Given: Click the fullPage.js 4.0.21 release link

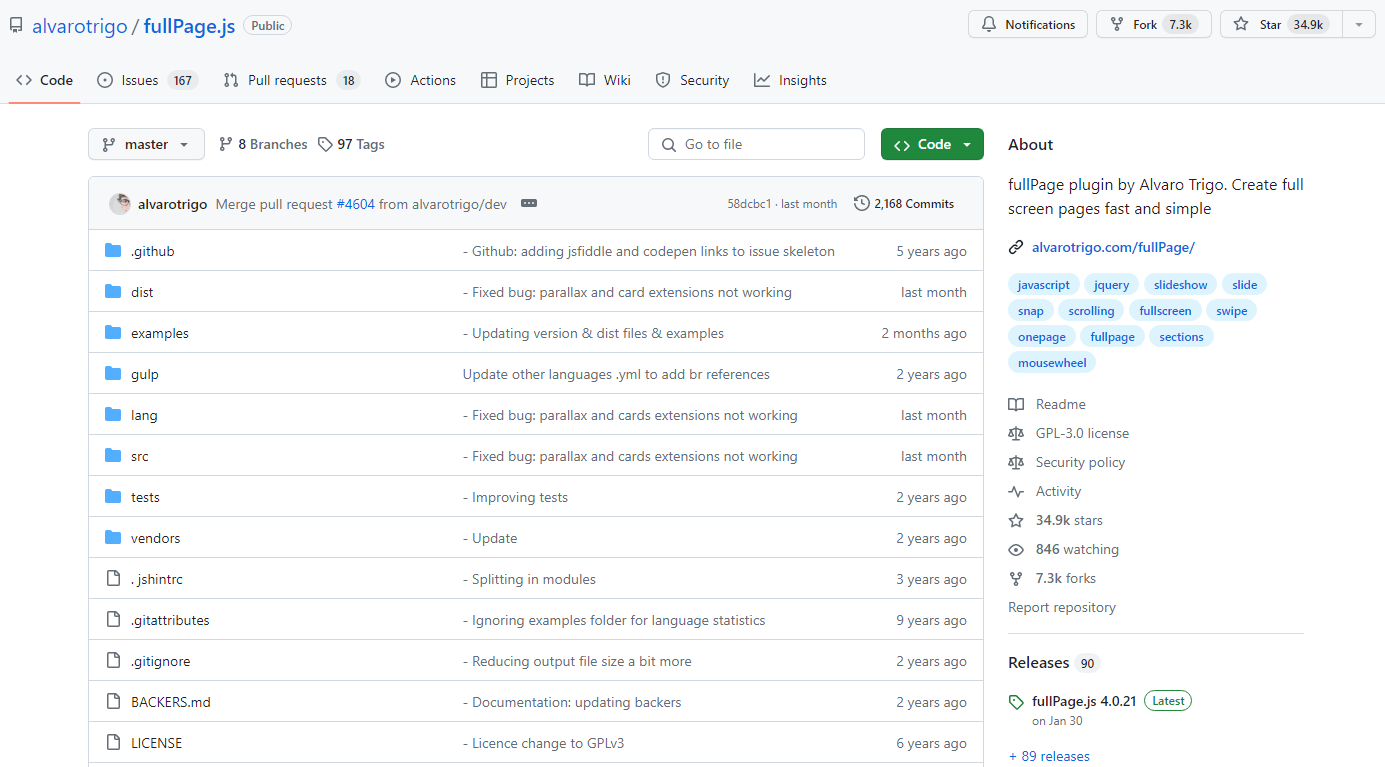Looking at the screenshot, I should [x=1082, y=700].
